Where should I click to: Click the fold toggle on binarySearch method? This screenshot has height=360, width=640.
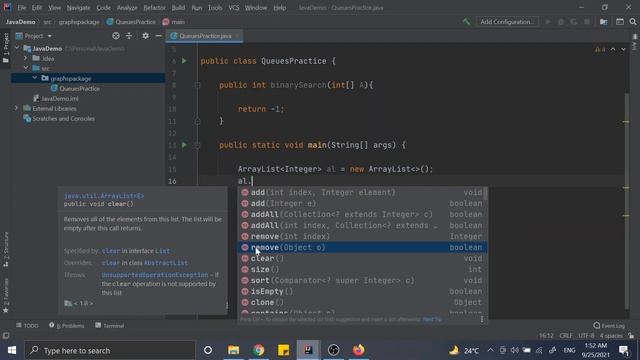point(198,85)
